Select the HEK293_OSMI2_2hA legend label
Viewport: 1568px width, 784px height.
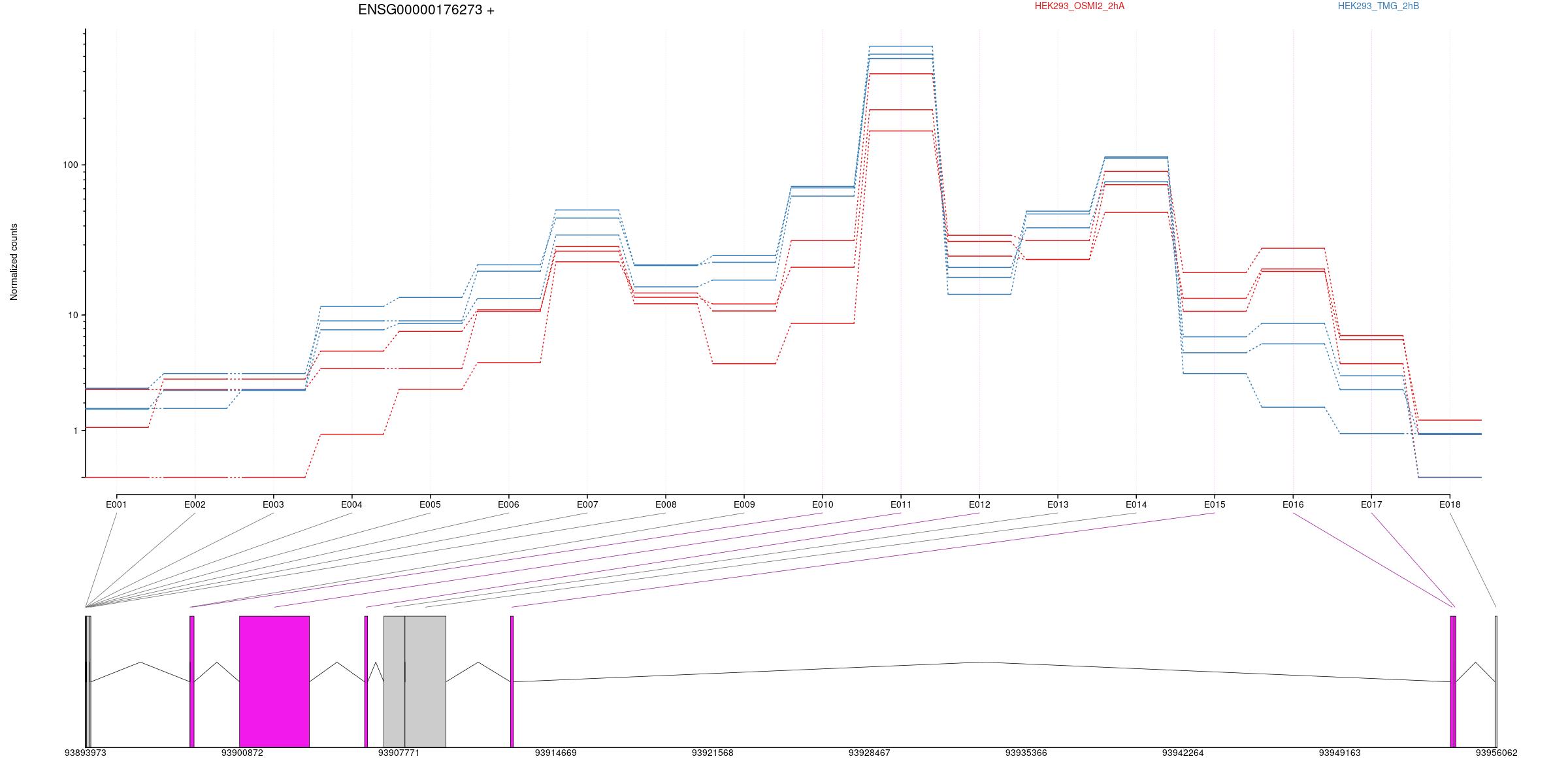point(1079,6)
